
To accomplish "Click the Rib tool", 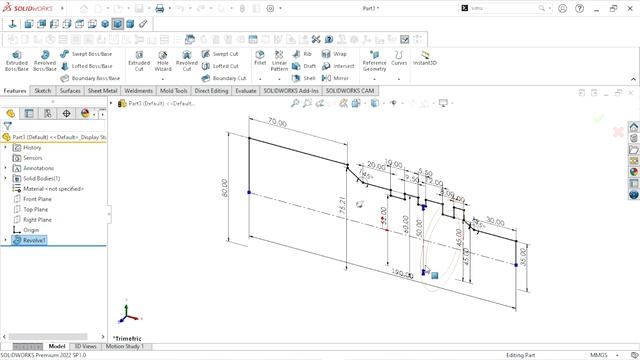I will coord(302,54).
